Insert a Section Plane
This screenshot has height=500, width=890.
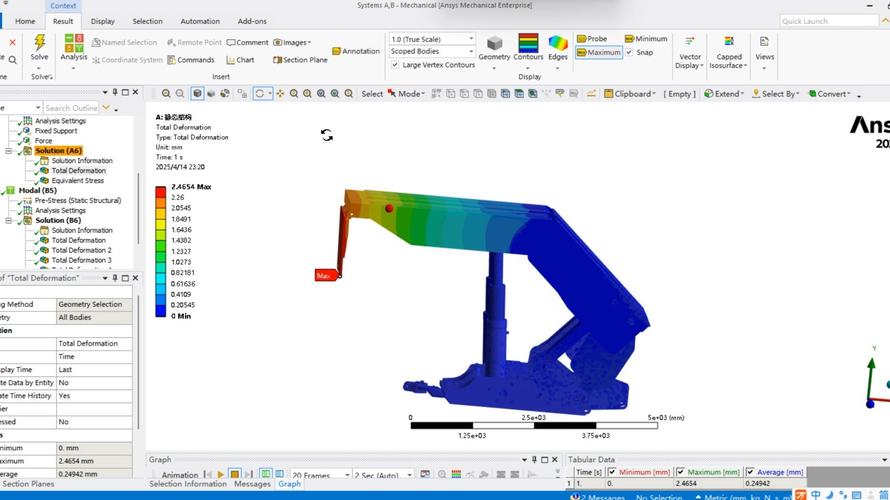pyautogui.click(x=300, y=60)
